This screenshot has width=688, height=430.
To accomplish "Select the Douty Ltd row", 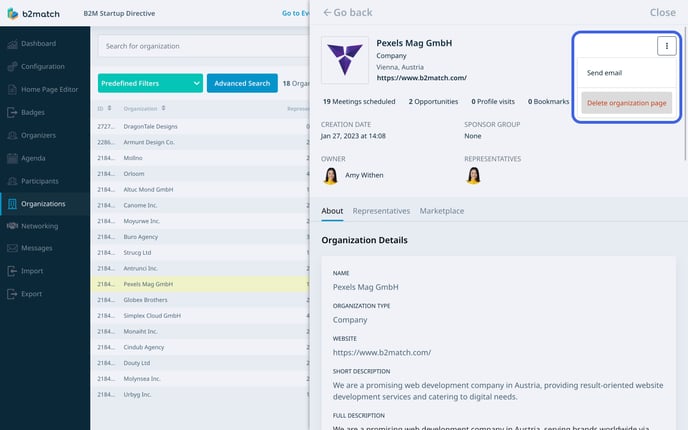I will click(200, 363).
